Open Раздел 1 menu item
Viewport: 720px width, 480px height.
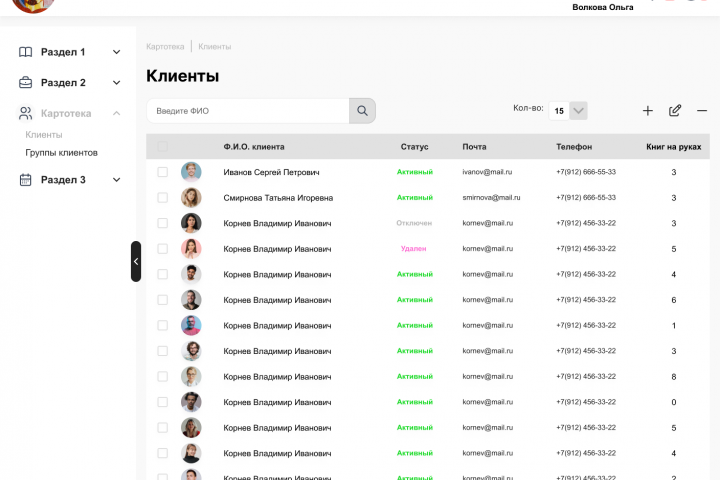tap(63, 52)
